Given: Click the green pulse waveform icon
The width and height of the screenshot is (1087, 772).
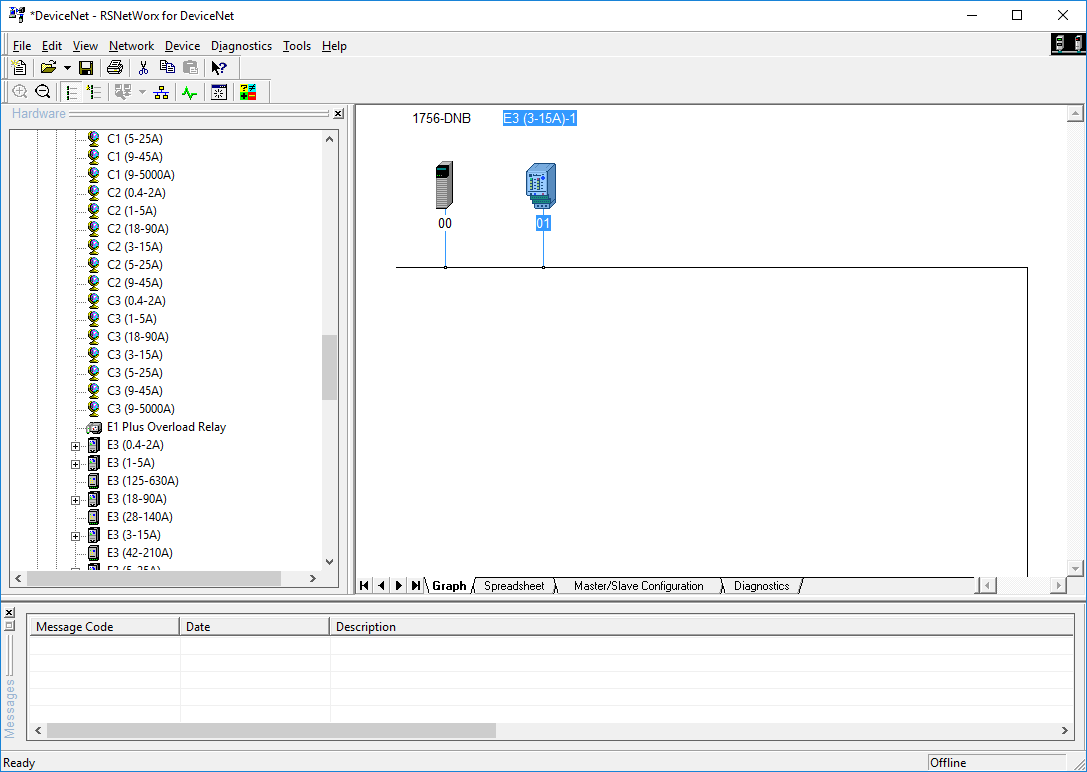Looking at the screenshot, I should click(189, 91).
